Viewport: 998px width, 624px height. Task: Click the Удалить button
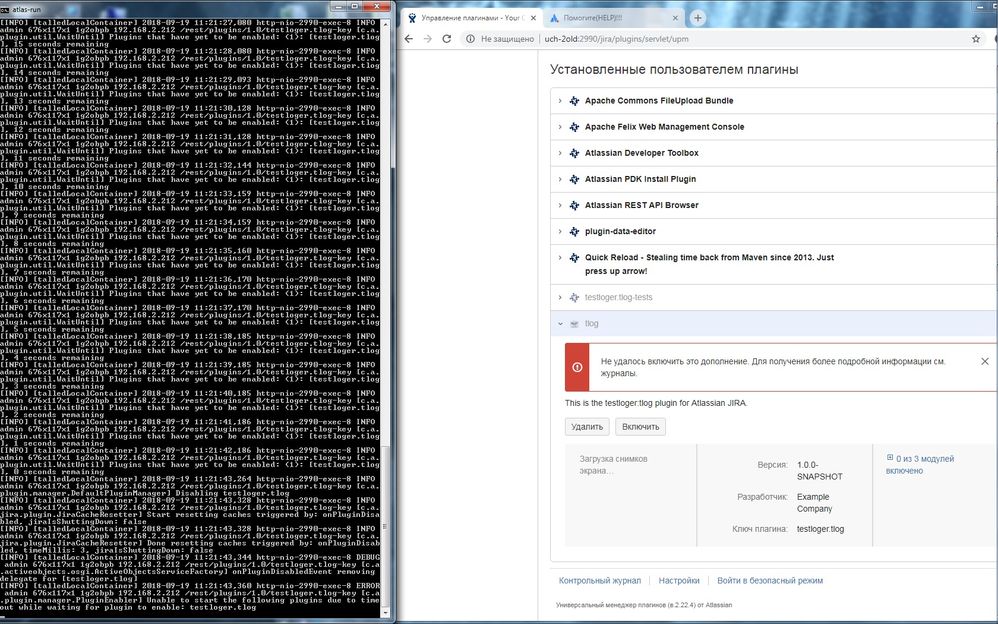[587, 427]
